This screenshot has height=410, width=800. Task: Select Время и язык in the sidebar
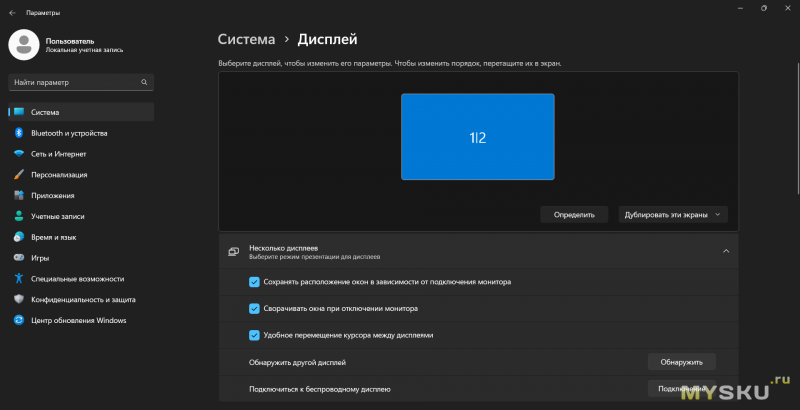click(52, 237)
